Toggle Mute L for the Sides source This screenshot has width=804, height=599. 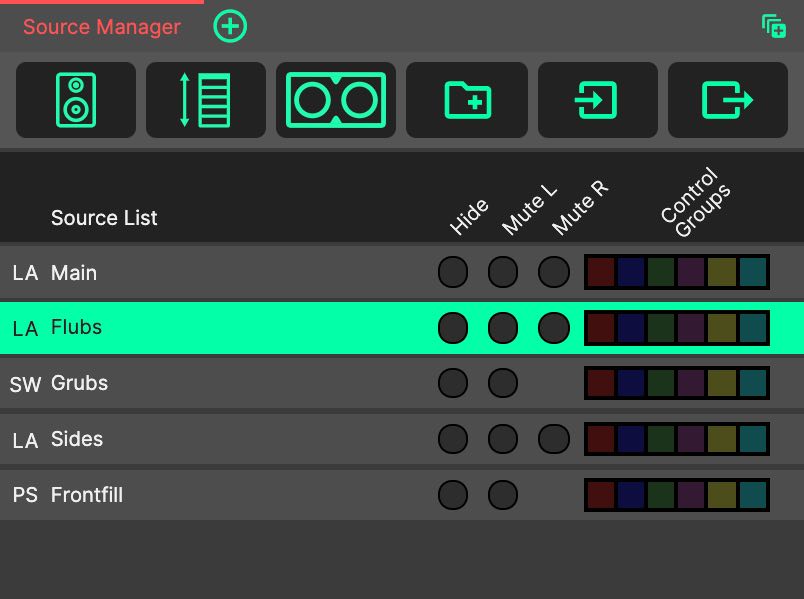coord(503,439)
